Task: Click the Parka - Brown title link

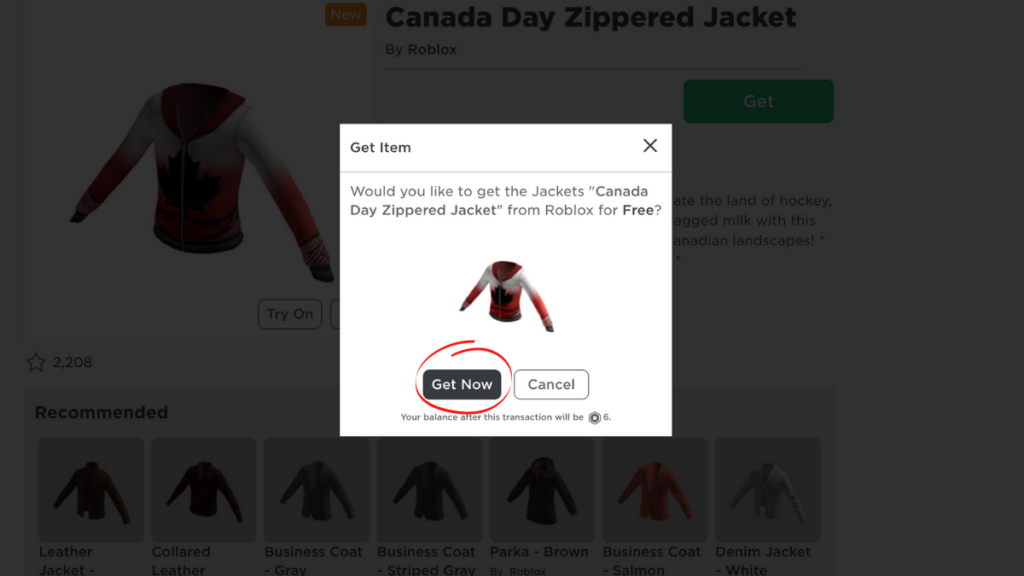Action: click(539, 552)
